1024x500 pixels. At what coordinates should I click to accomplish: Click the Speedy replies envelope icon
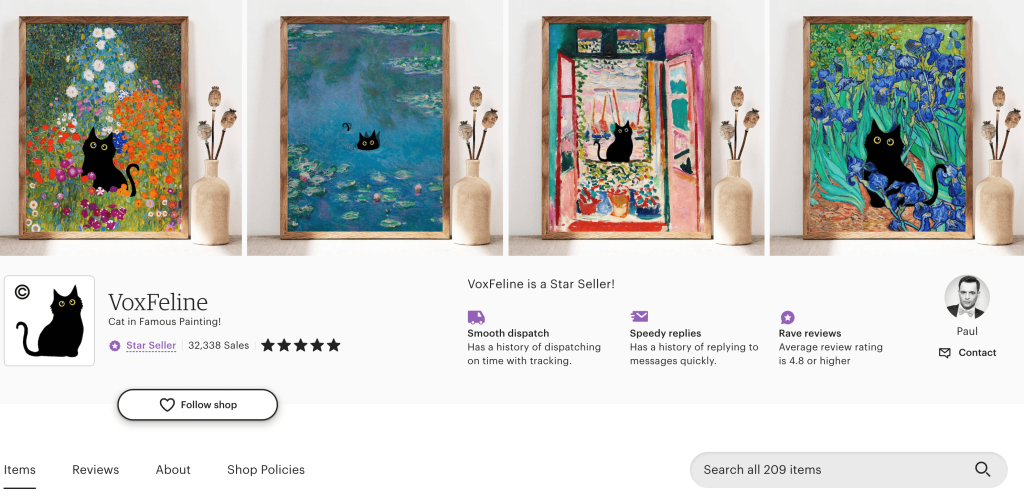(639, 317)
